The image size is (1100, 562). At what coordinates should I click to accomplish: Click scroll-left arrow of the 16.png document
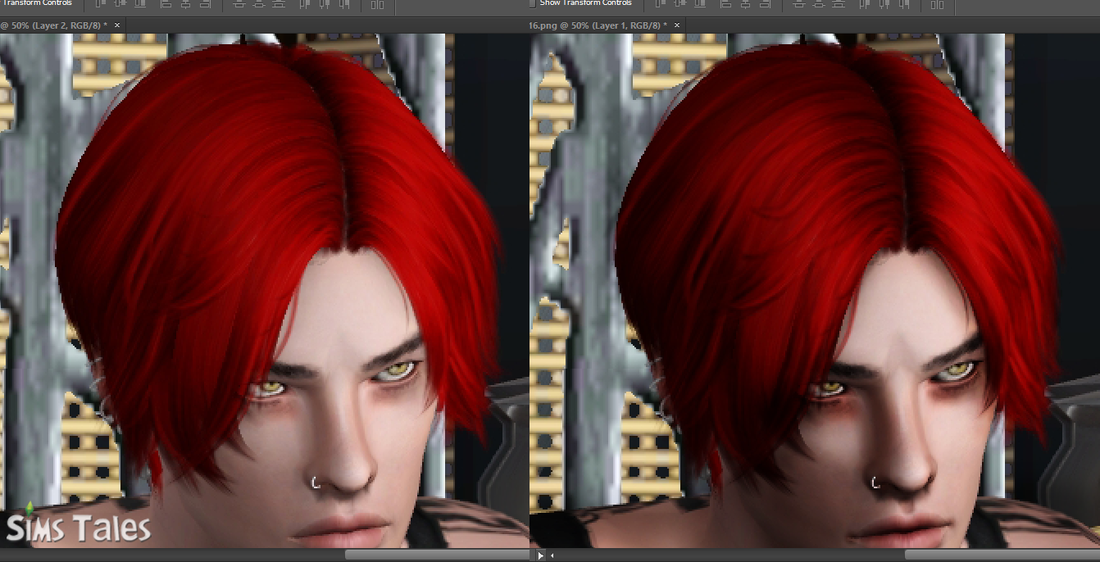[x=552, y=555]
